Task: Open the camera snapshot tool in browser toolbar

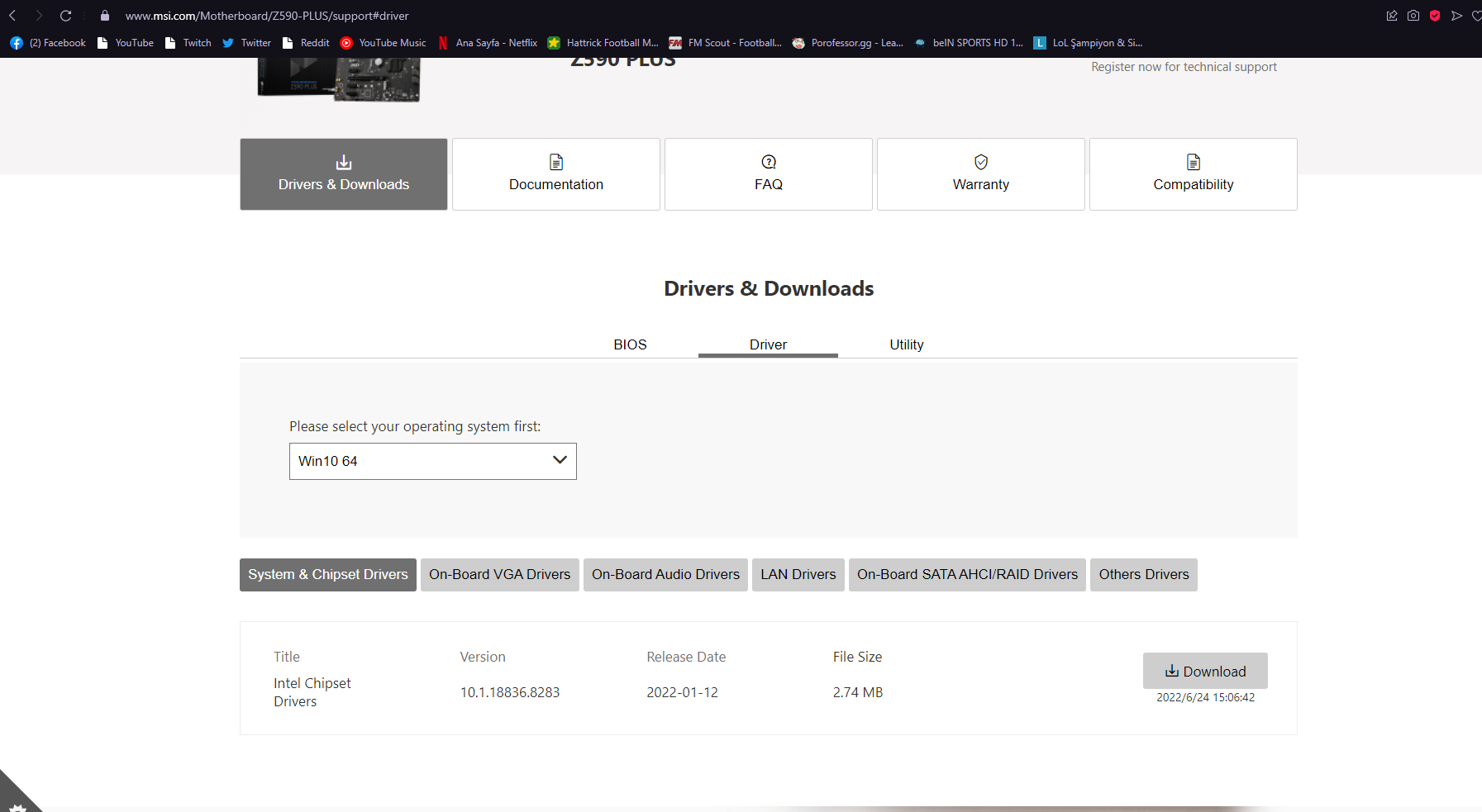Action: click(1413, 16)
